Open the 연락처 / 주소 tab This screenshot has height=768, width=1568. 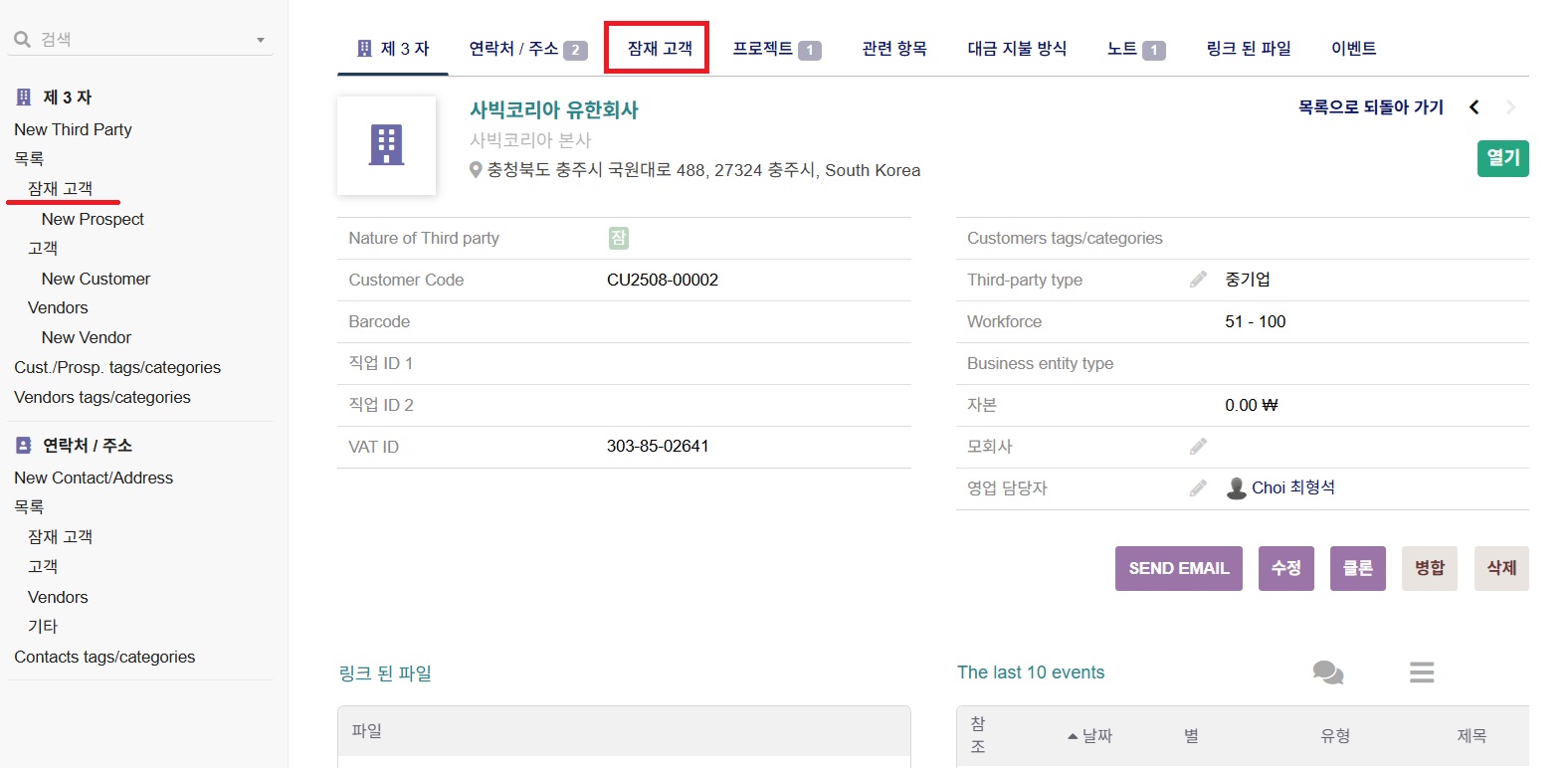coord(527,49)
